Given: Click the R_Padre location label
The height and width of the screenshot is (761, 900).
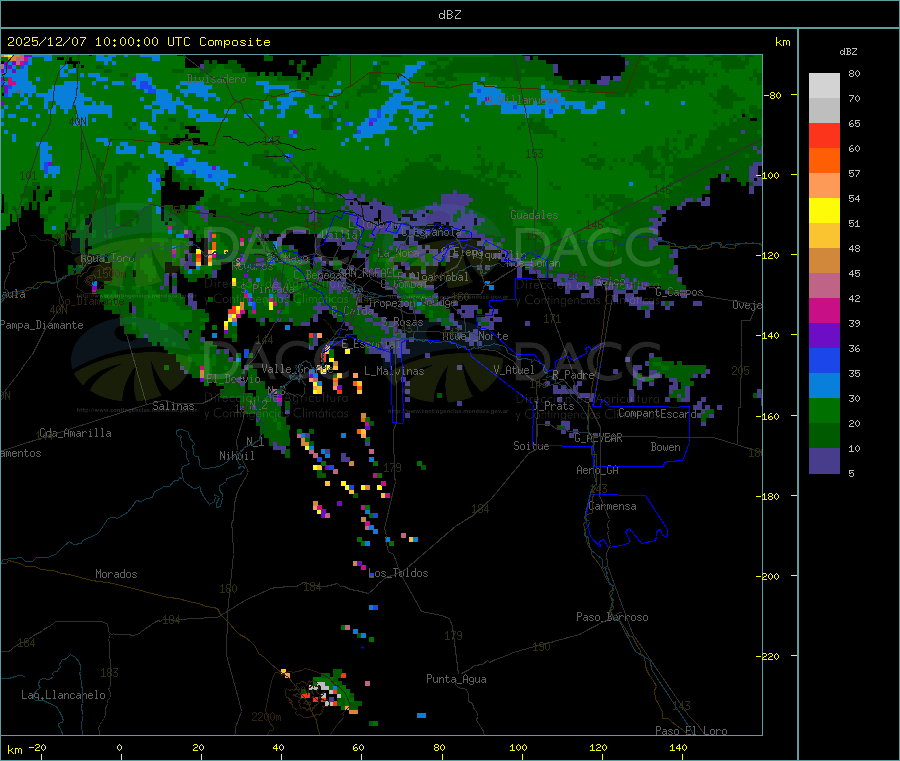Looking at the screenshot, I should 573,375.
